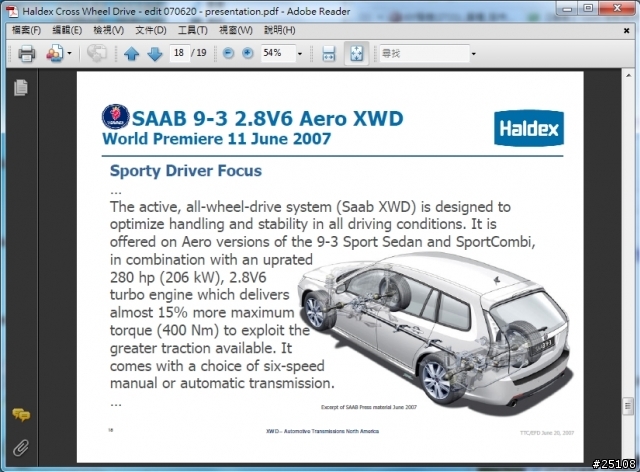640x472 pixels.
Task: Open the dropdown arrow beside collaboration icon
Action: pos(69,53)
